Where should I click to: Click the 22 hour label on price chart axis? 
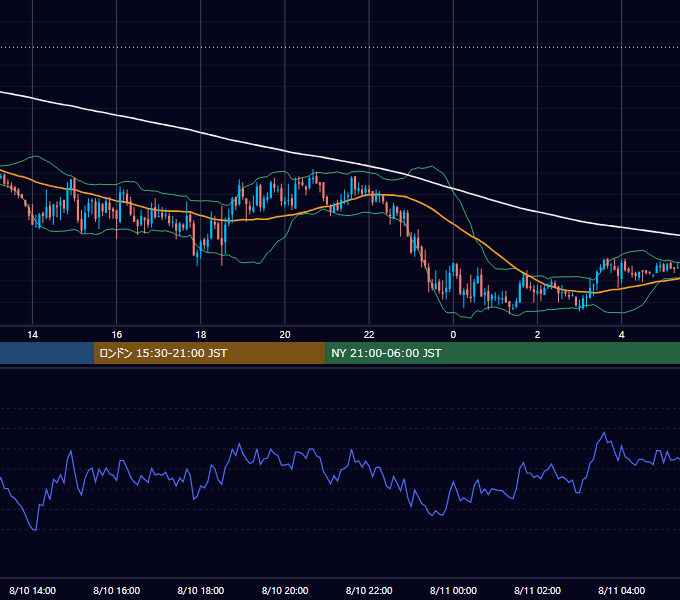point(369,335)
